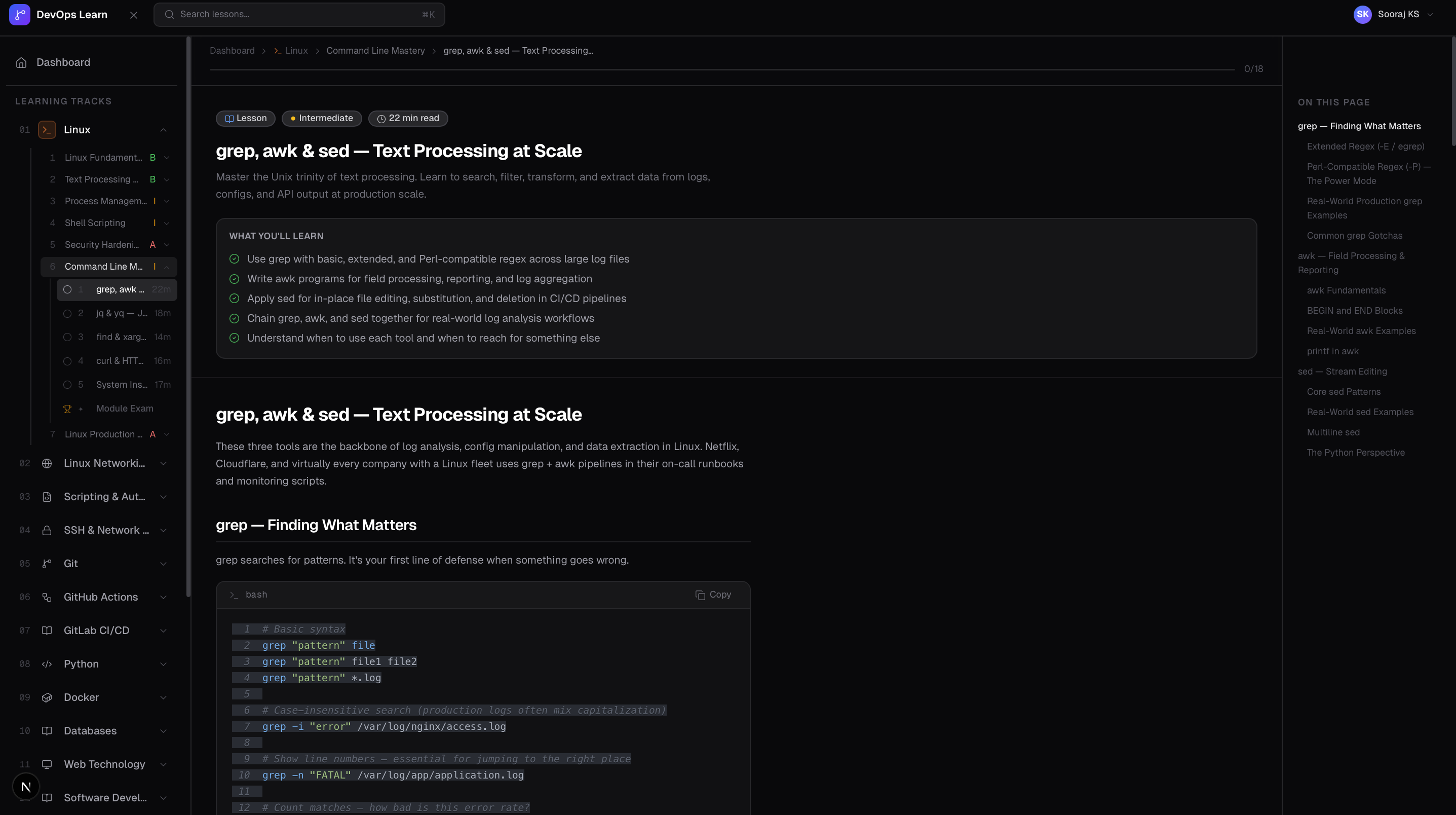Jump to Extended Regex (-E / egrep) section
The image size is (1456, 815).
[x=1365, y=146]
